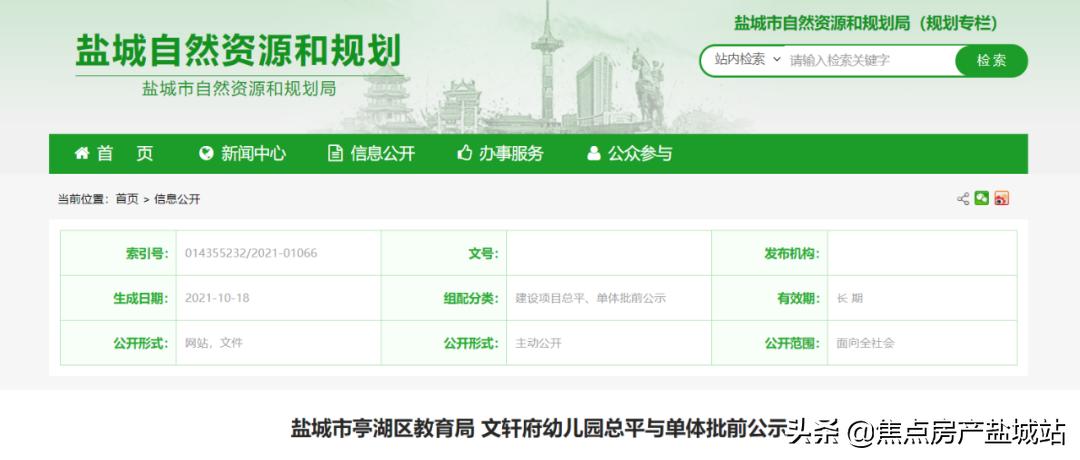
Task: Click the 发布机构 label cell
Action: coord(769,253)
